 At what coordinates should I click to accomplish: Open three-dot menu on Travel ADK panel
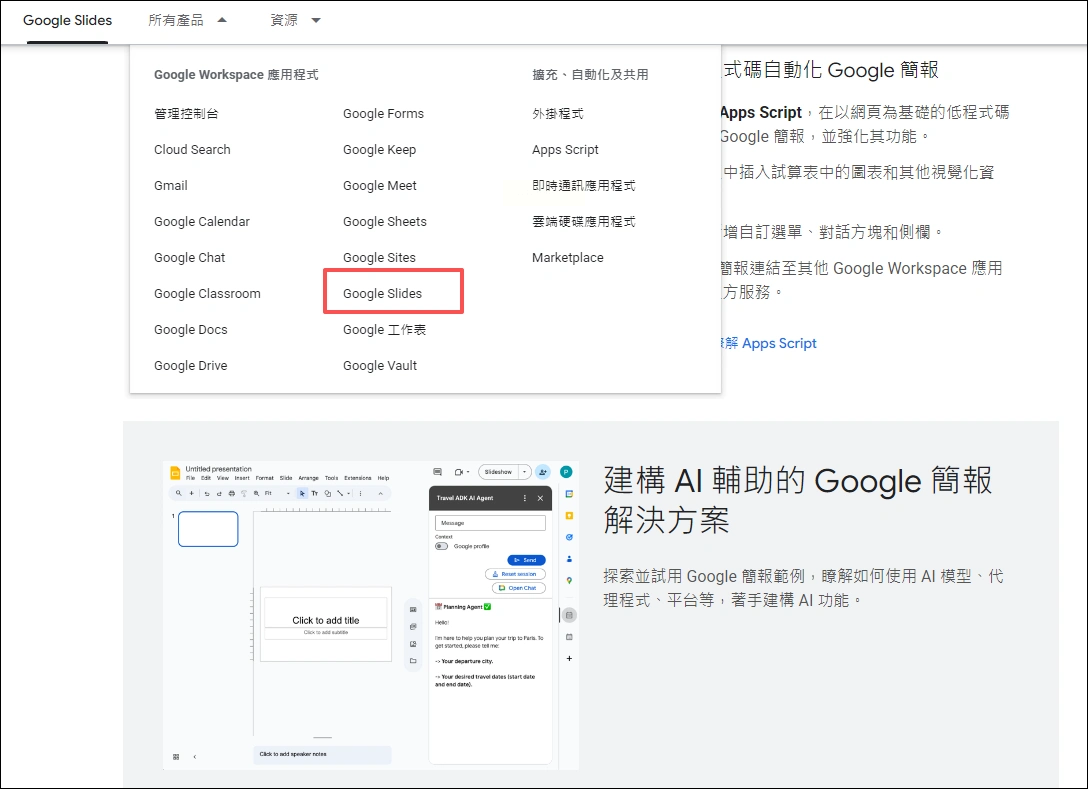[x=525, y=498]
